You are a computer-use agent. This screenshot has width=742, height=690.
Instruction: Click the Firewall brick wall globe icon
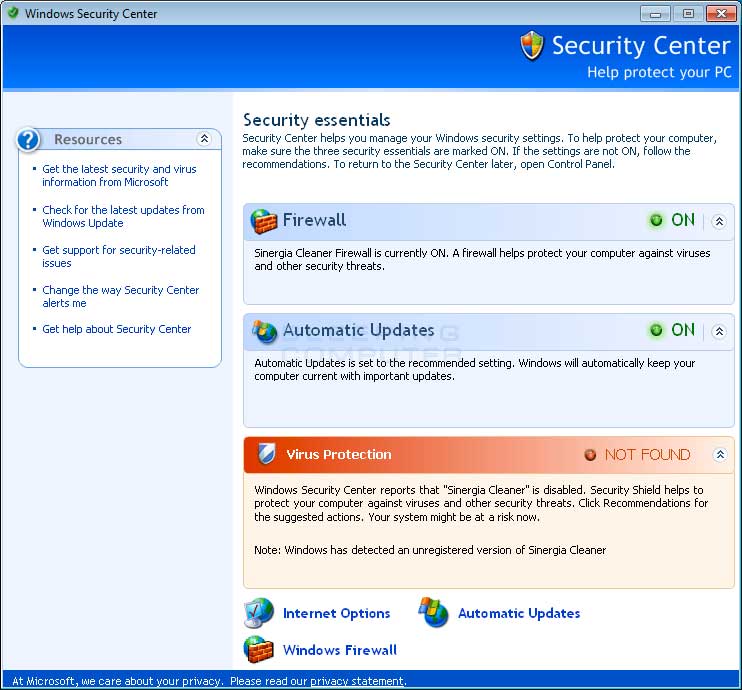[264, 221]
